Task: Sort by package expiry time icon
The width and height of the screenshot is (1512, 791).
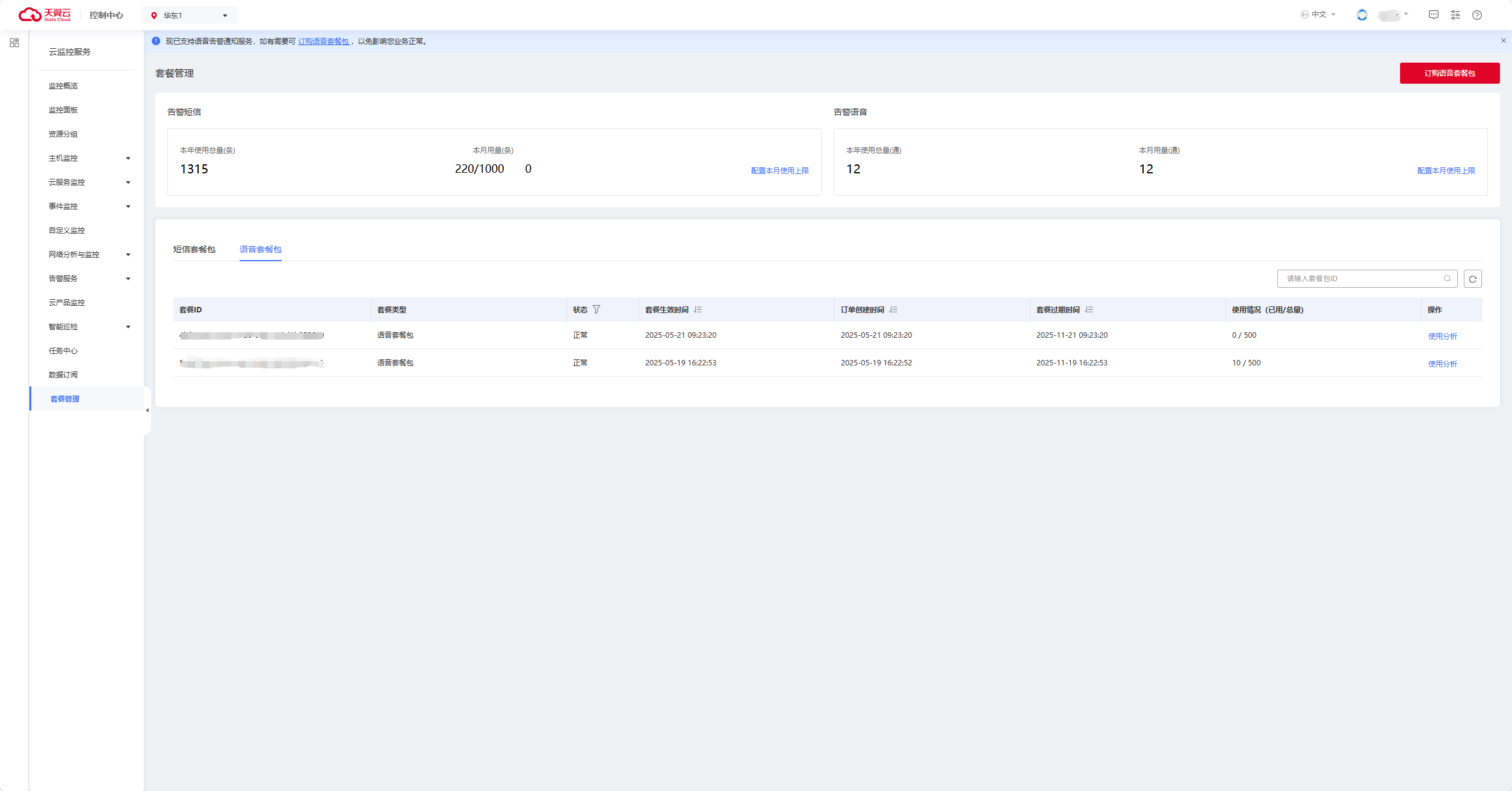Action: 1089,309
